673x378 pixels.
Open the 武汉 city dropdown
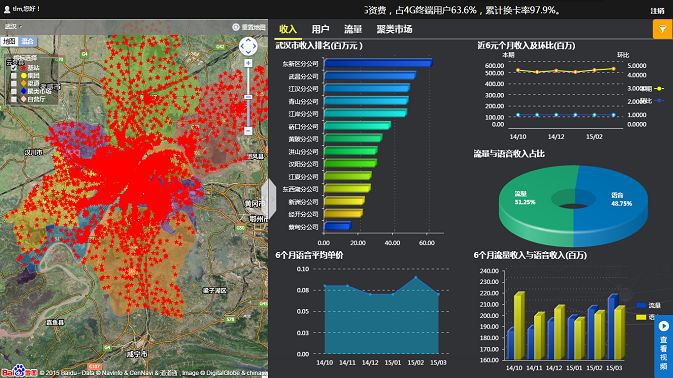13,27
